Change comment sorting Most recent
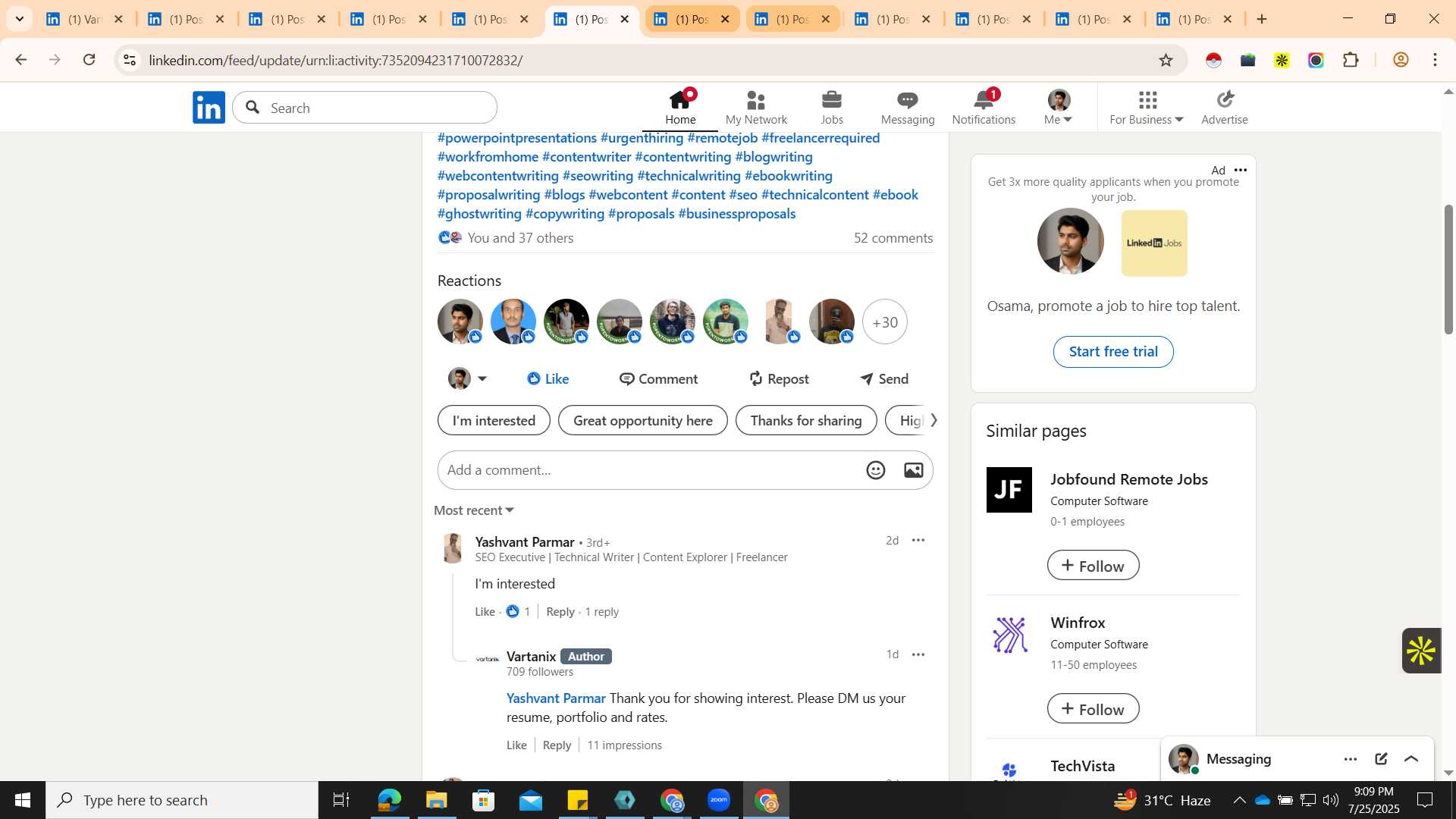1456x819 pixels. tap(474, 510)
